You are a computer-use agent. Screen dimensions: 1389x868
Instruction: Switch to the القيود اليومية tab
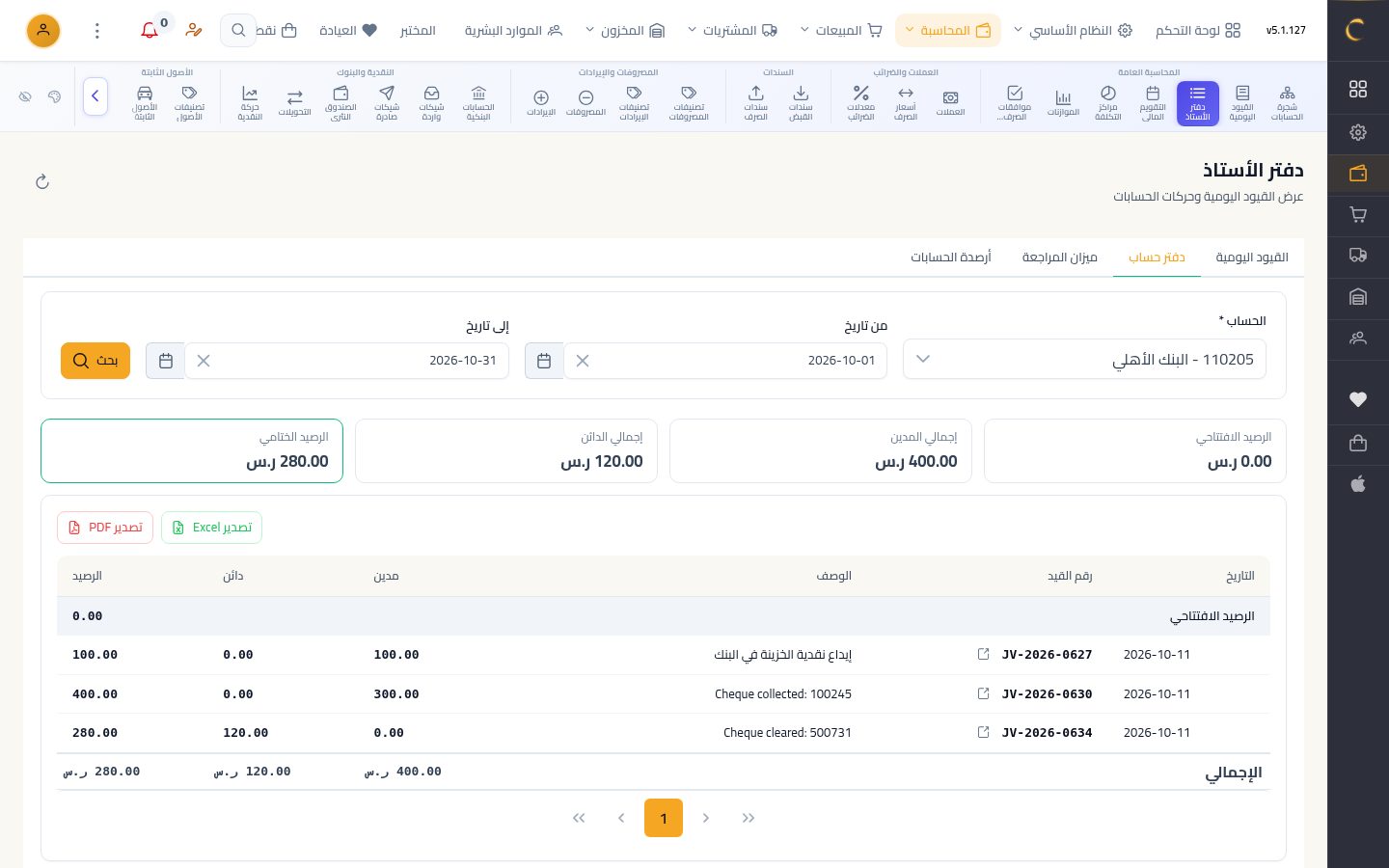coord(1252,258)
